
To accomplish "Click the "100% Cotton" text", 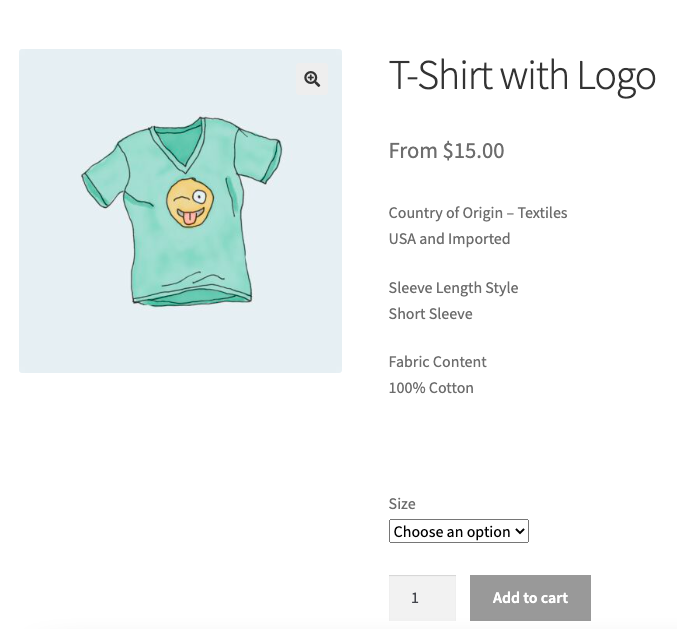I will pyautogui.click(x=431, y=388).
